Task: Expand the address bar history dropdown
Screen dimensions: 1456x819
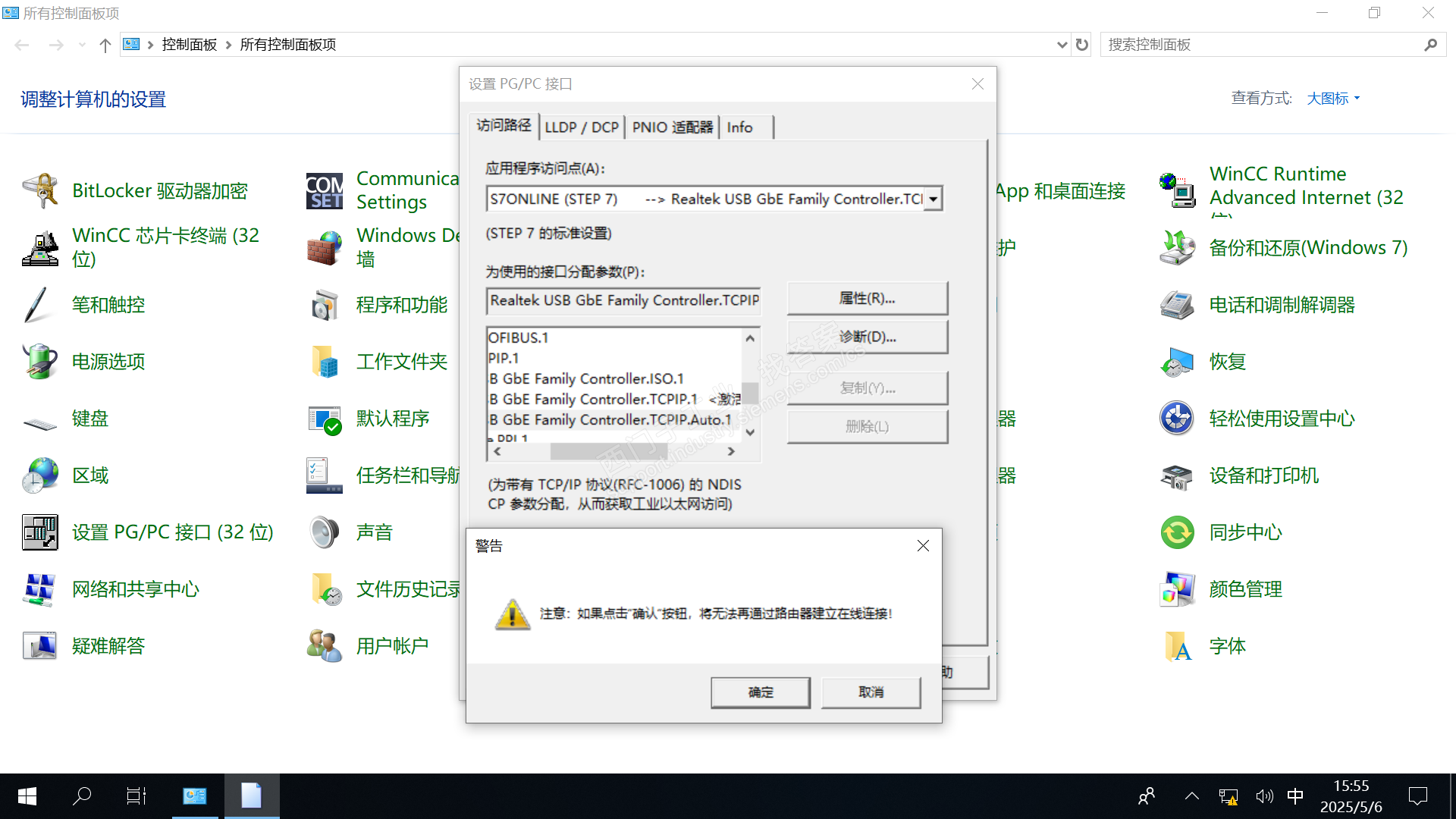Action: 1062,45
